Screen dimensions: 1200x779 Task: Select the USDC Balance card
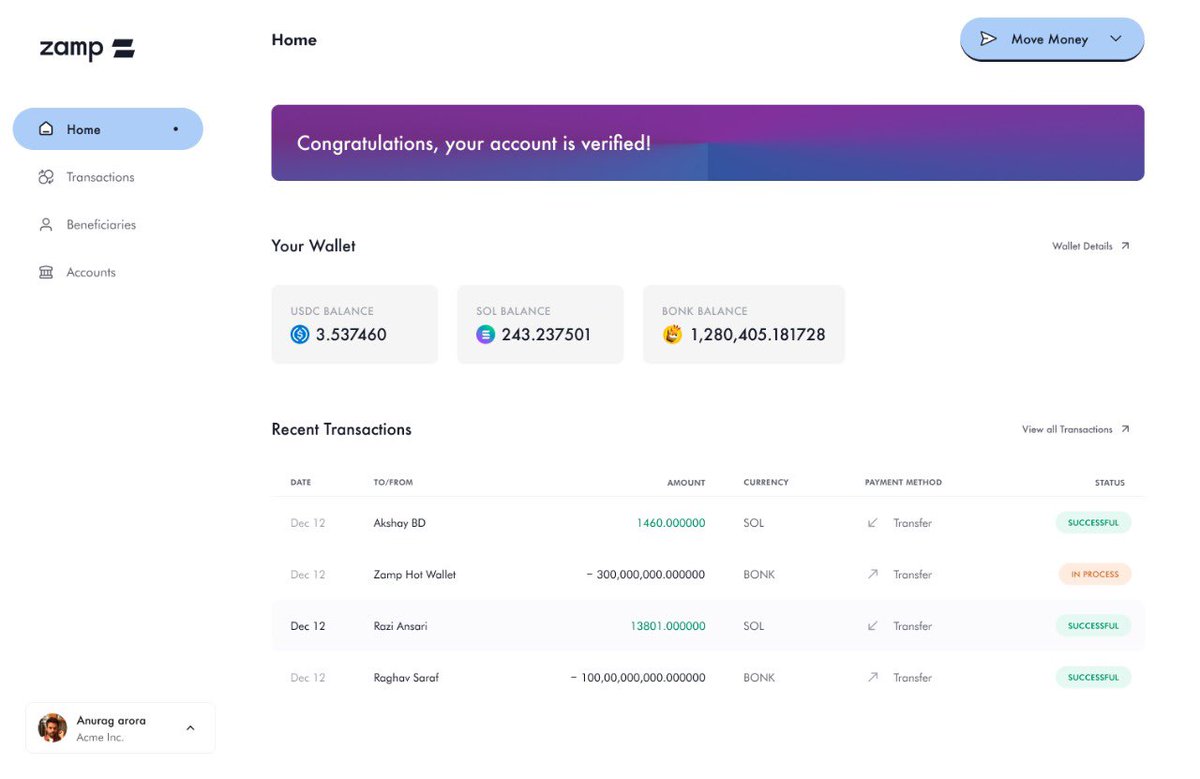pyautogui.click(x=354, y=324)
